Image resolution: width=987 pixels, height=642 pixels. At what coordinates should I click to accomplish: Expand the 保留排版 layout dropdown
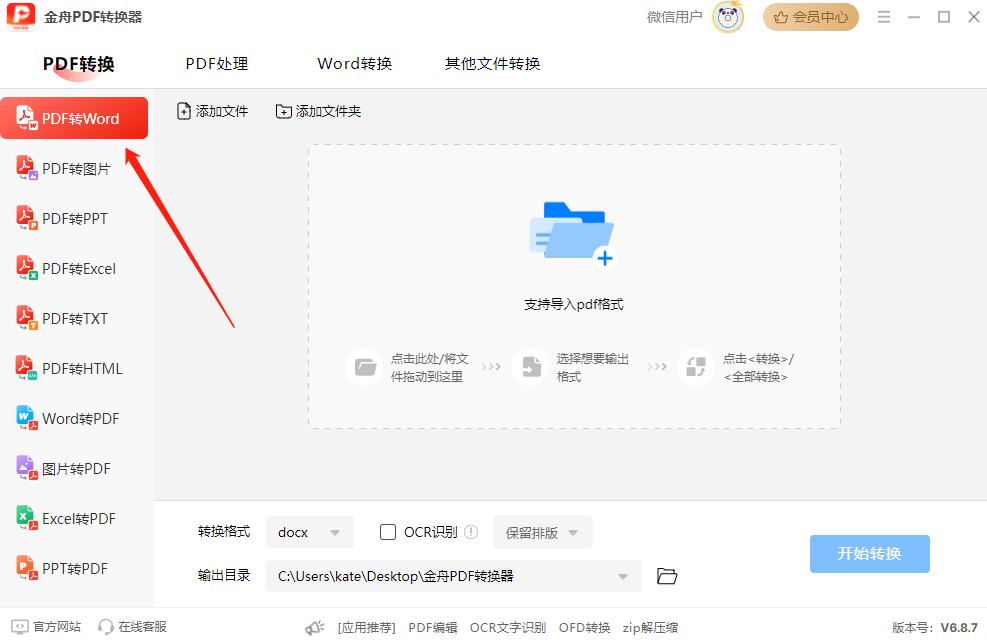point(543,532)
